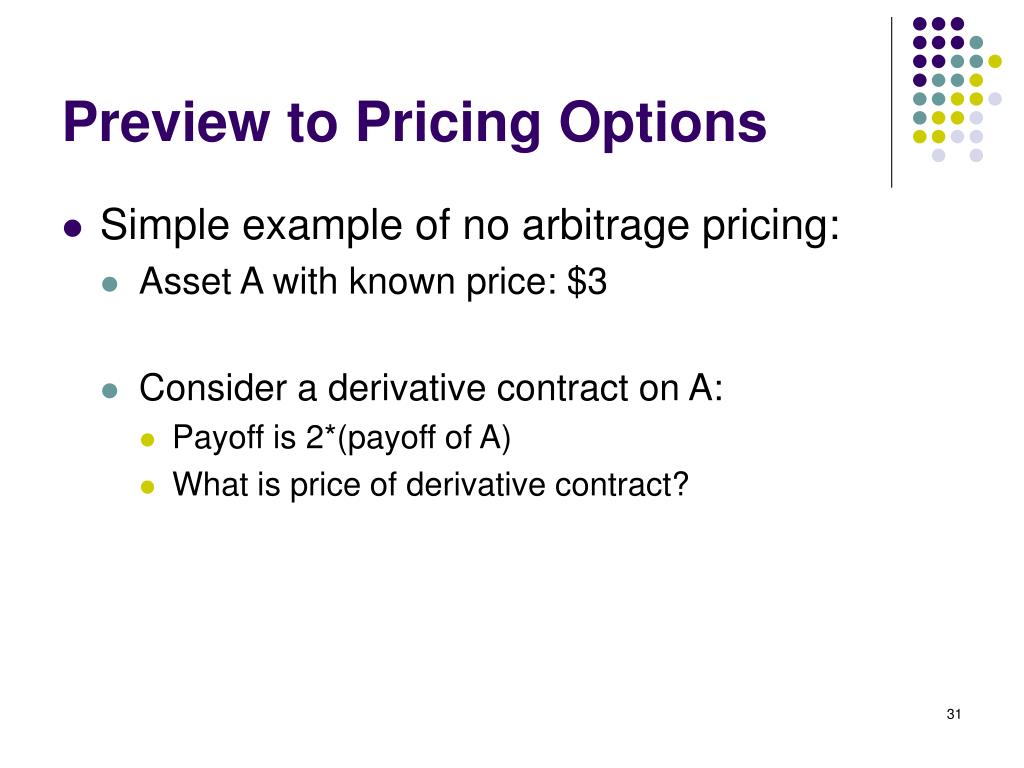1024x768 pixels.
Task: Click the teal bullet beside "Asset A"
Action: tap(110, 284)
